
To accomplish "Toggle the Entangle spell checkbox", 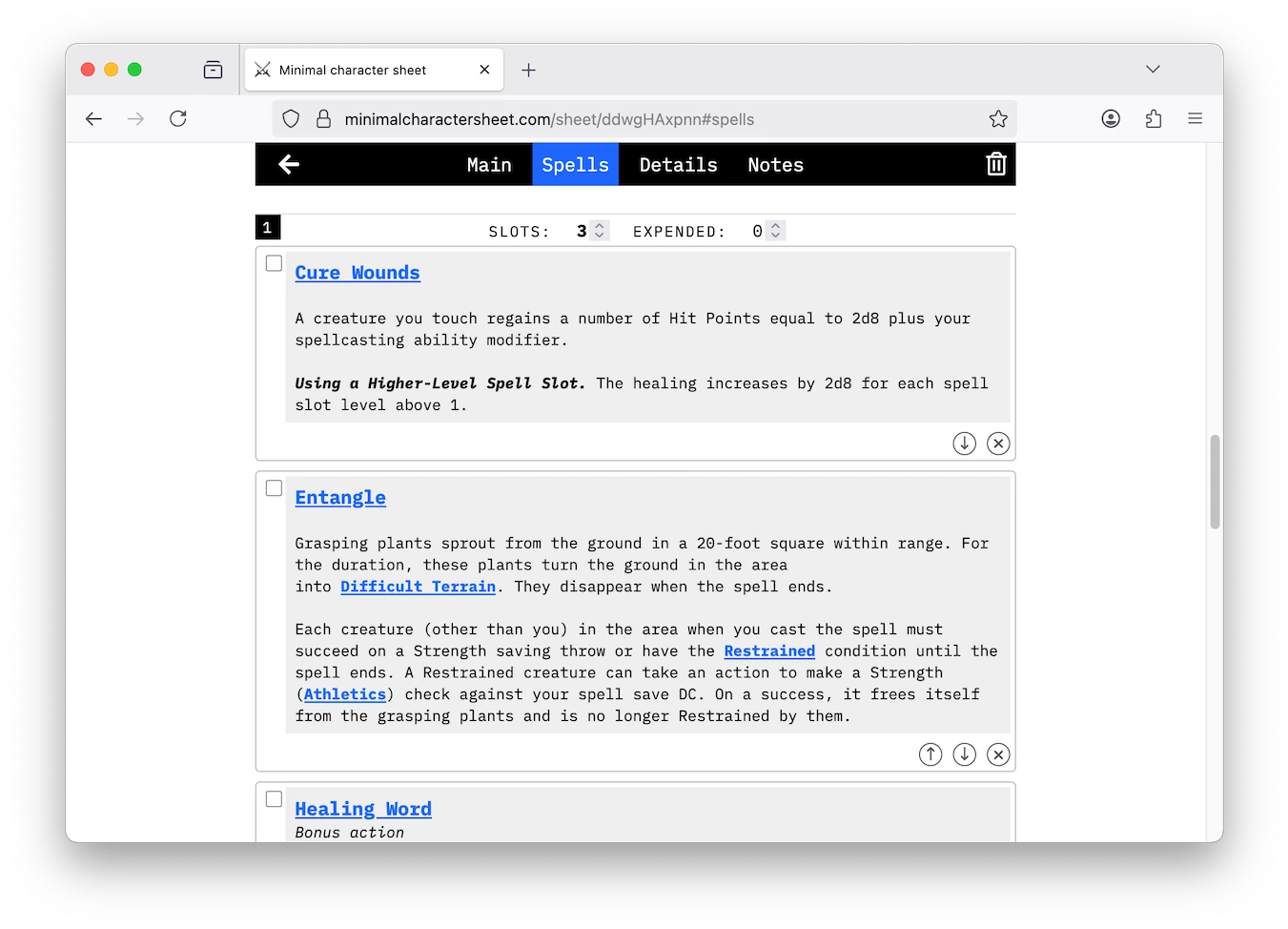I will [x=274, y=488].
